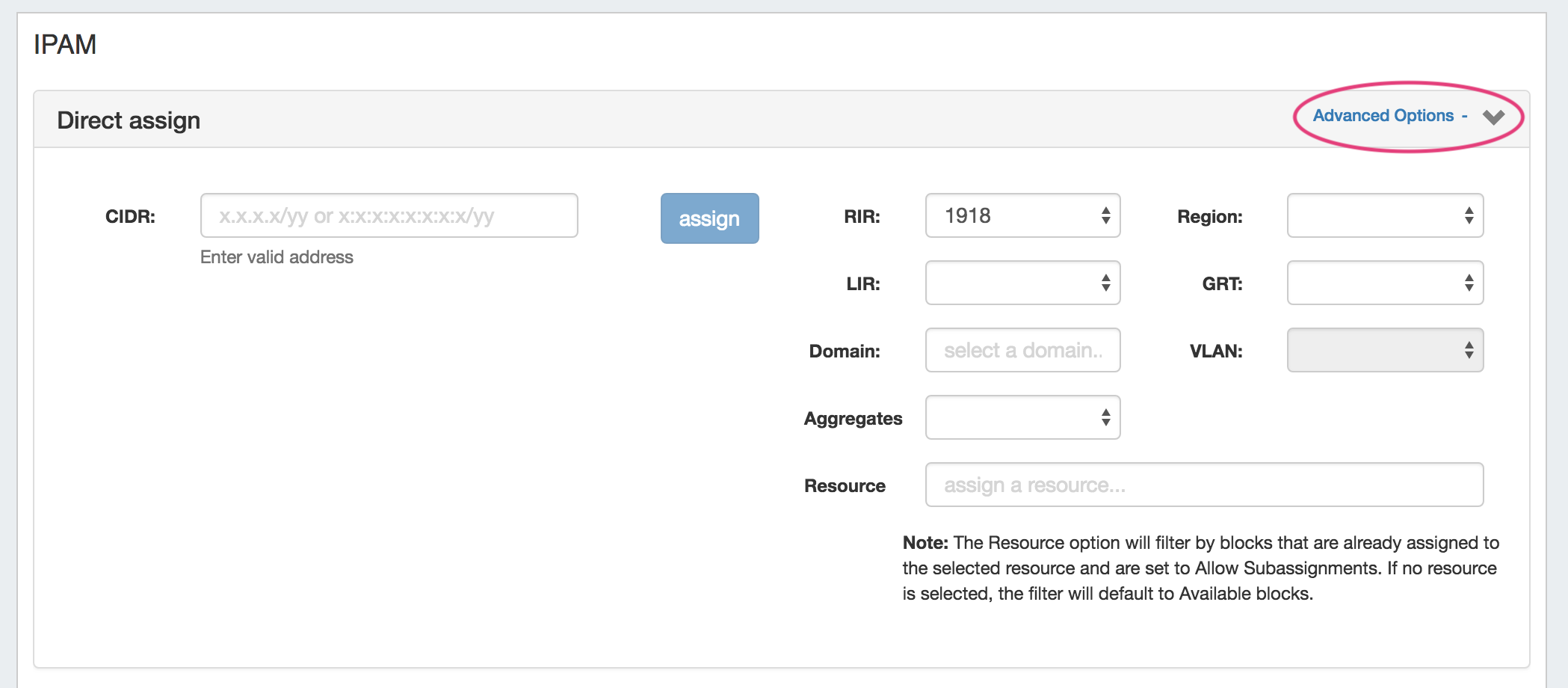Screen dimensions: 1568x688
Task: Click the 'select a domain' field
Action: pyautogui.click(x=1022, y=351)
